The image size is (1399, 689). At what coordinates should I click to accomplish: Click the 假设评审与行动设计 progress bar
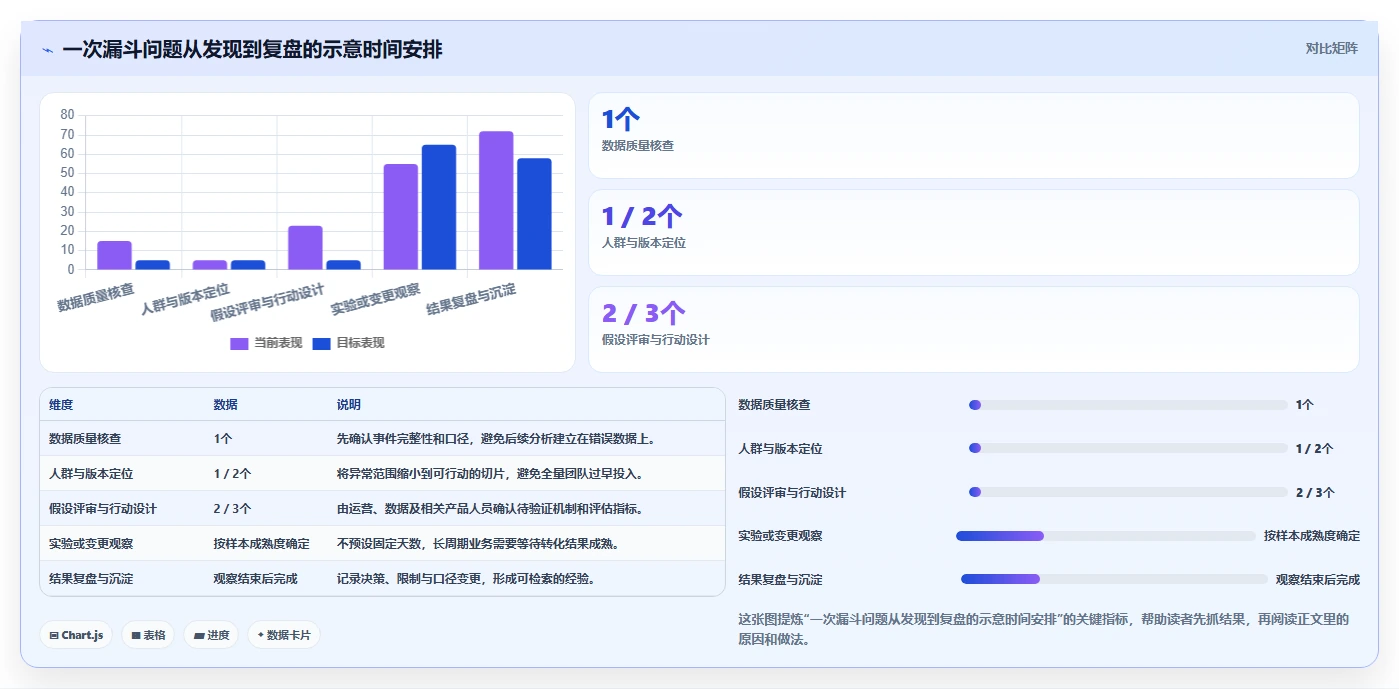coord(1128,492)
